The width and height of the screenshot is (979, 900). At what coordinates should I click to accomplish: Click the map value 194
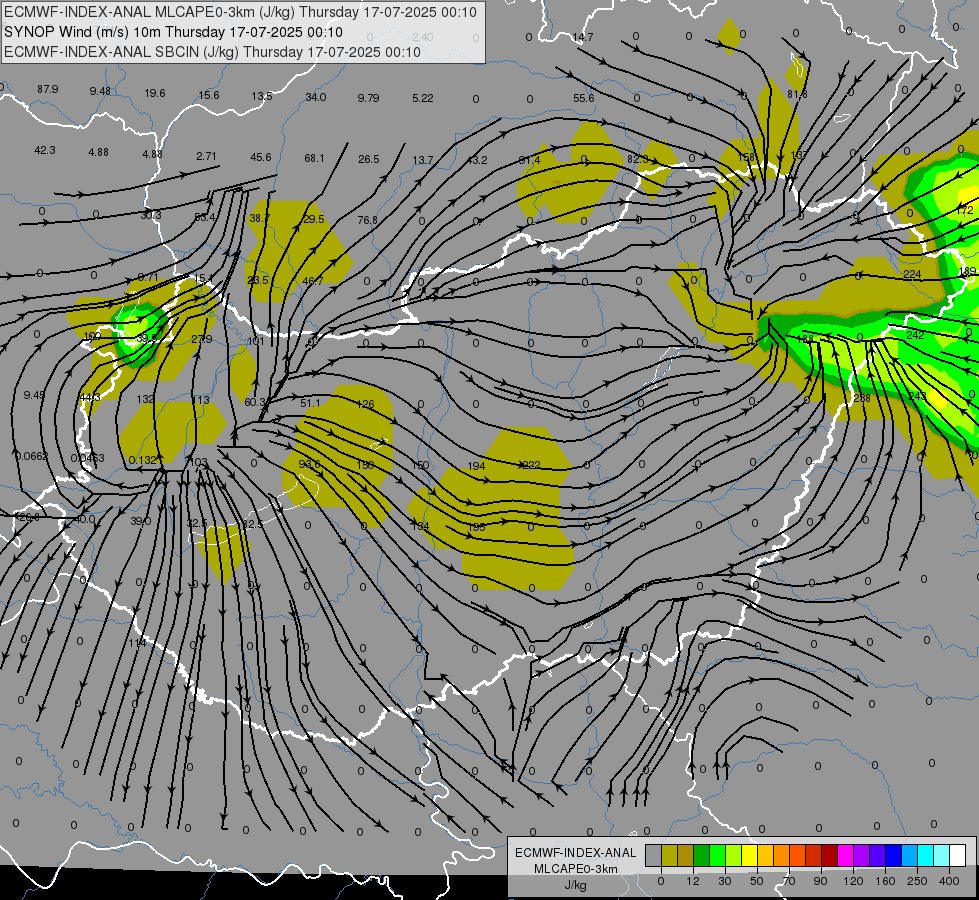pos(476,466)
